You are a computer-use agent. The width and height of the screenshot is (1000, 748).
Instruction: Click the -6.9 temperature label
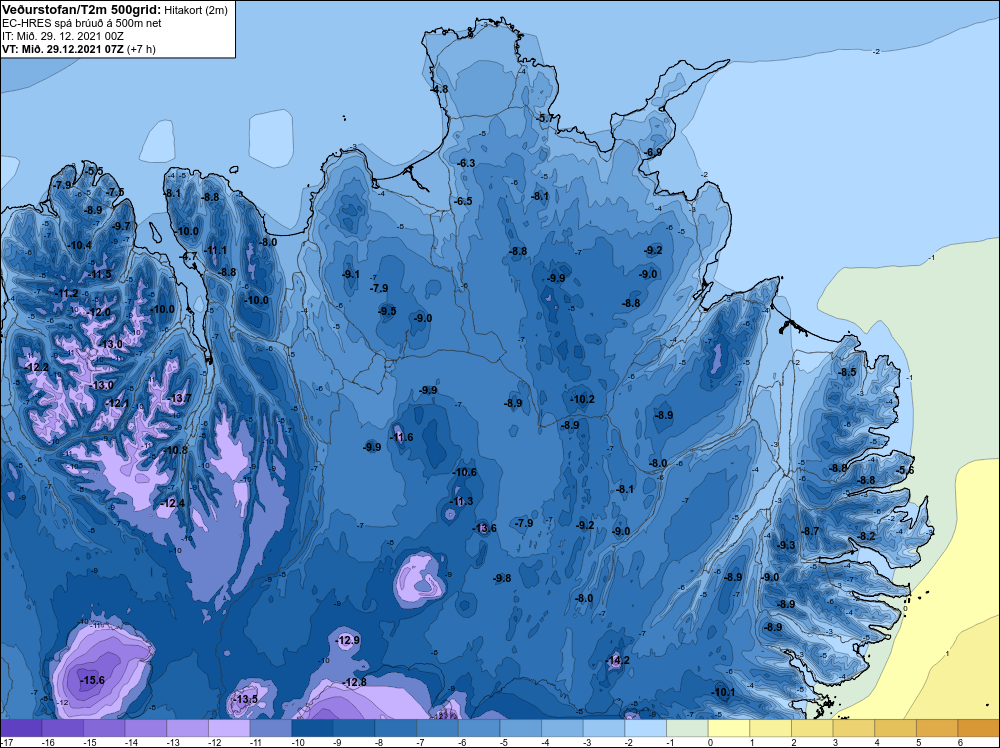pyautogui.click(x=652, y=152)
